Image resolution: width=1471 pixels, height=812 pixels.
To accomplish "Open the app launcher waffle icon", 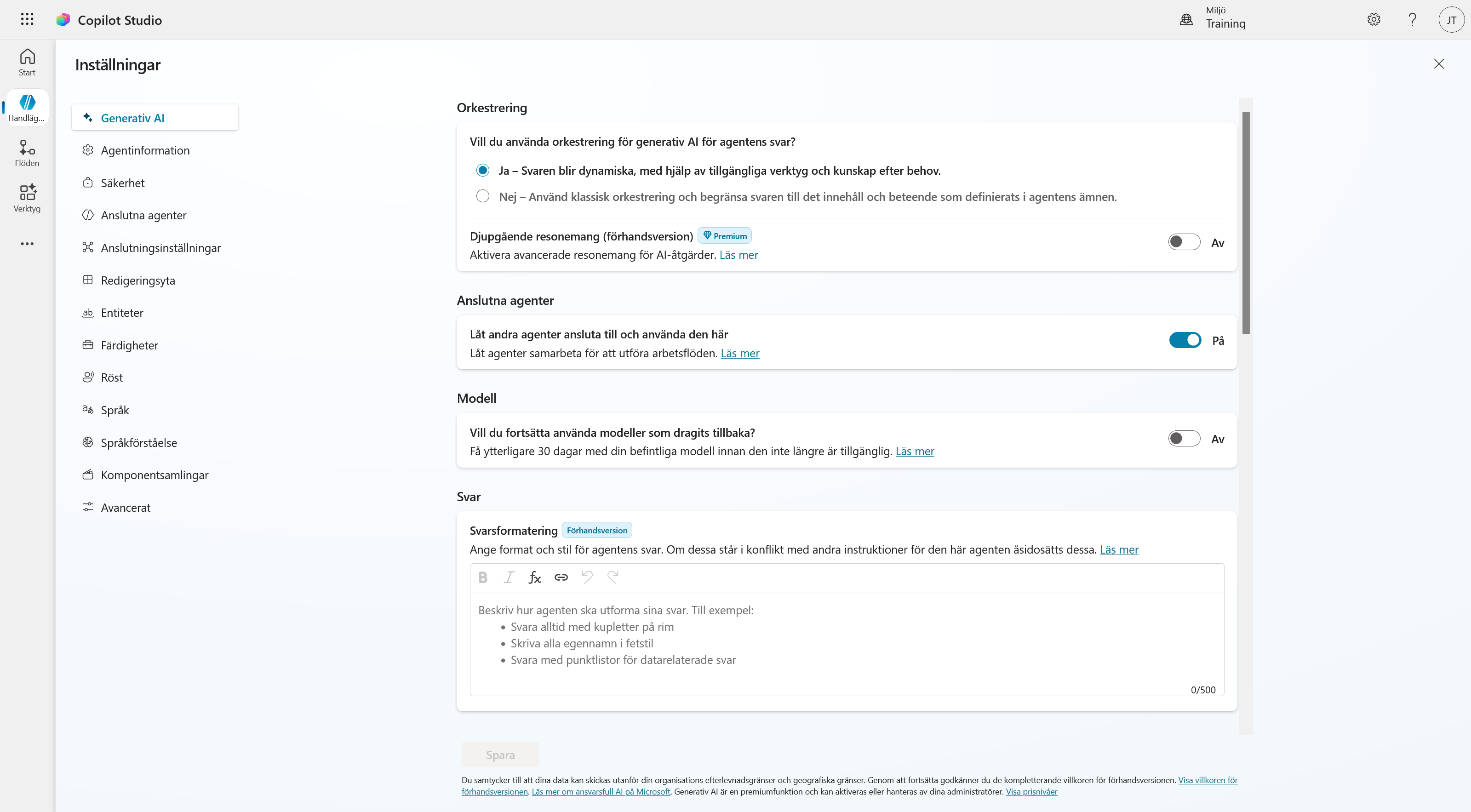I will (x=27, y=19).
